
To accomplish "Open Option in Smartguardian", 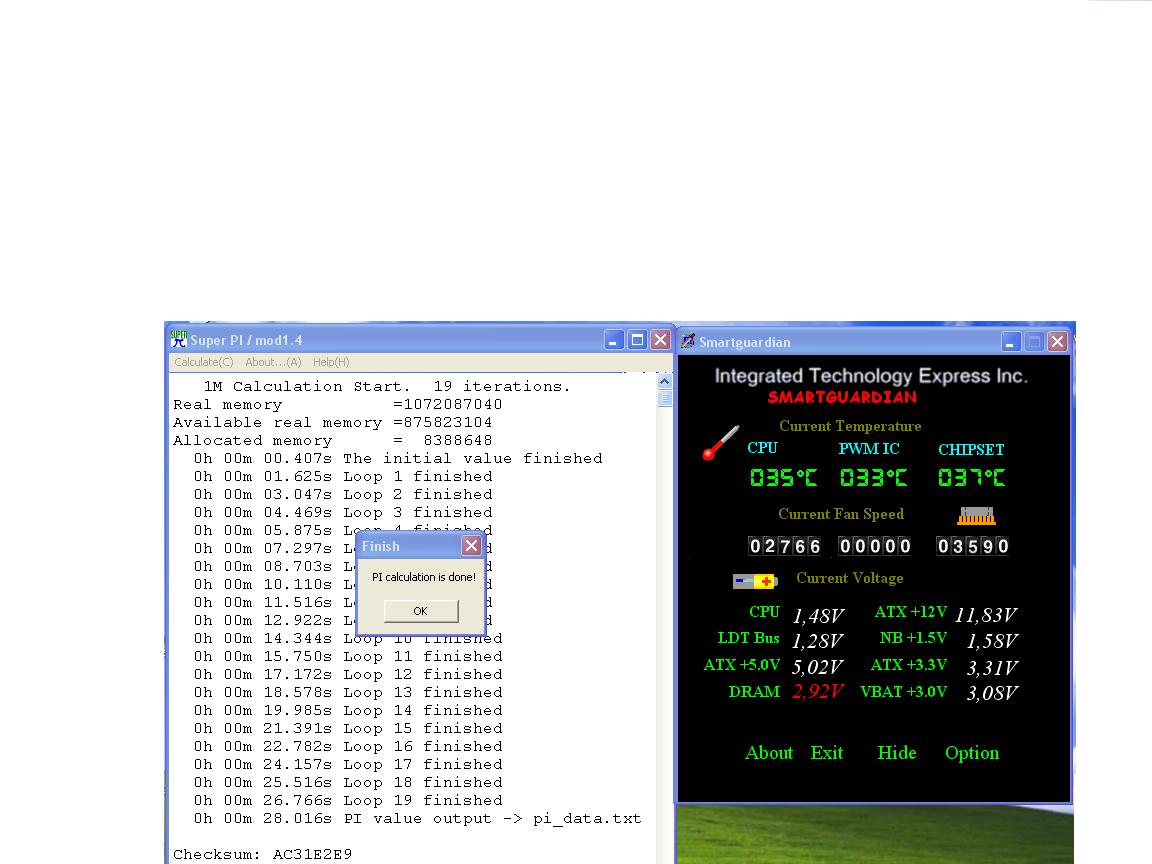I will (972, 753).
